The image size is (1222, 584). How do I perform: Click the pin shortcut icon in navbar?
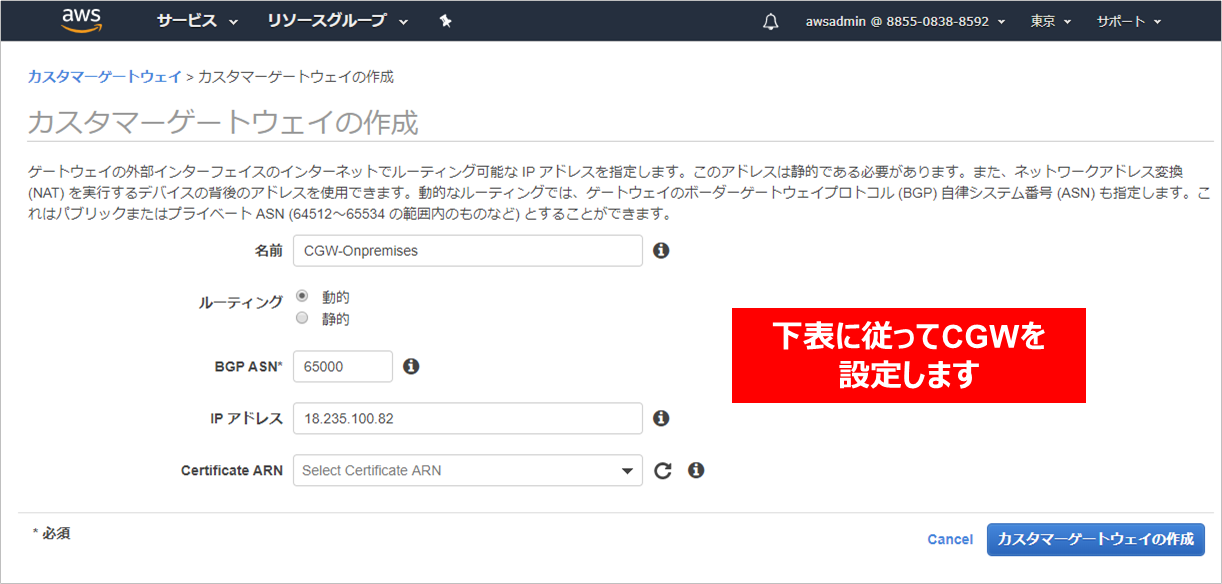pyautogui.click(x=446, y=21)
